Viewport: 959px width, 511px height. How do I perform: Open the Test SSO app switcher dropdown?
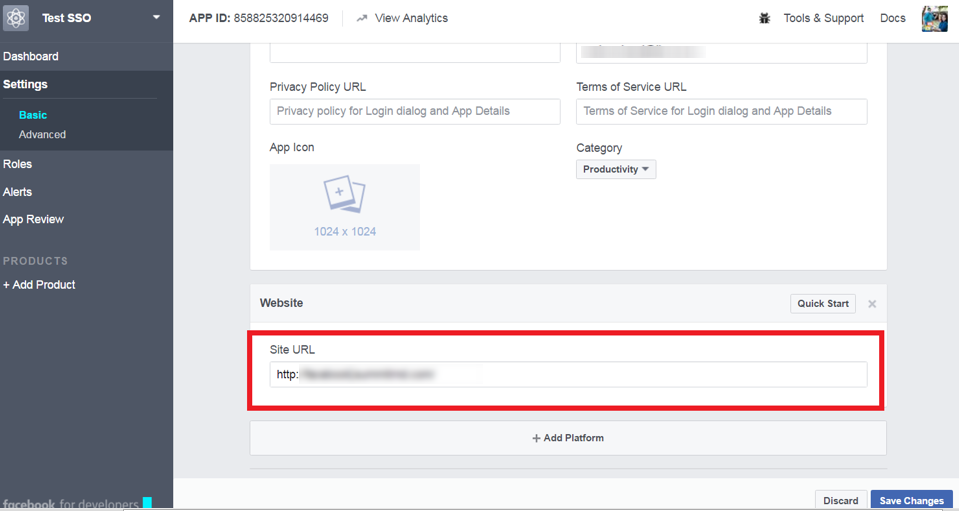[155, 18]
